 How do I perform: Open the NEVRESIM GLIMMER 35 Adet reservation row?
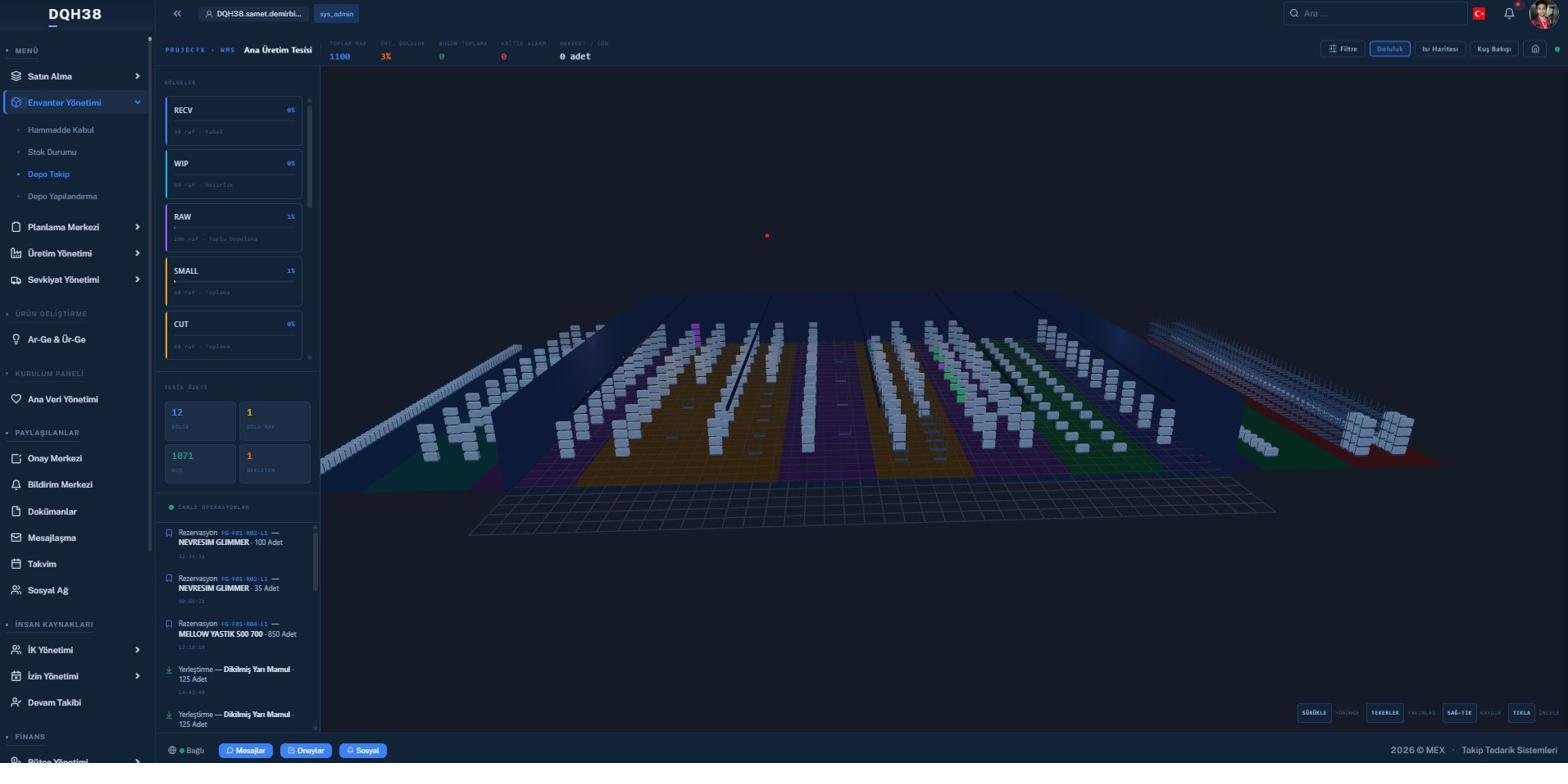tap(238, 588)
